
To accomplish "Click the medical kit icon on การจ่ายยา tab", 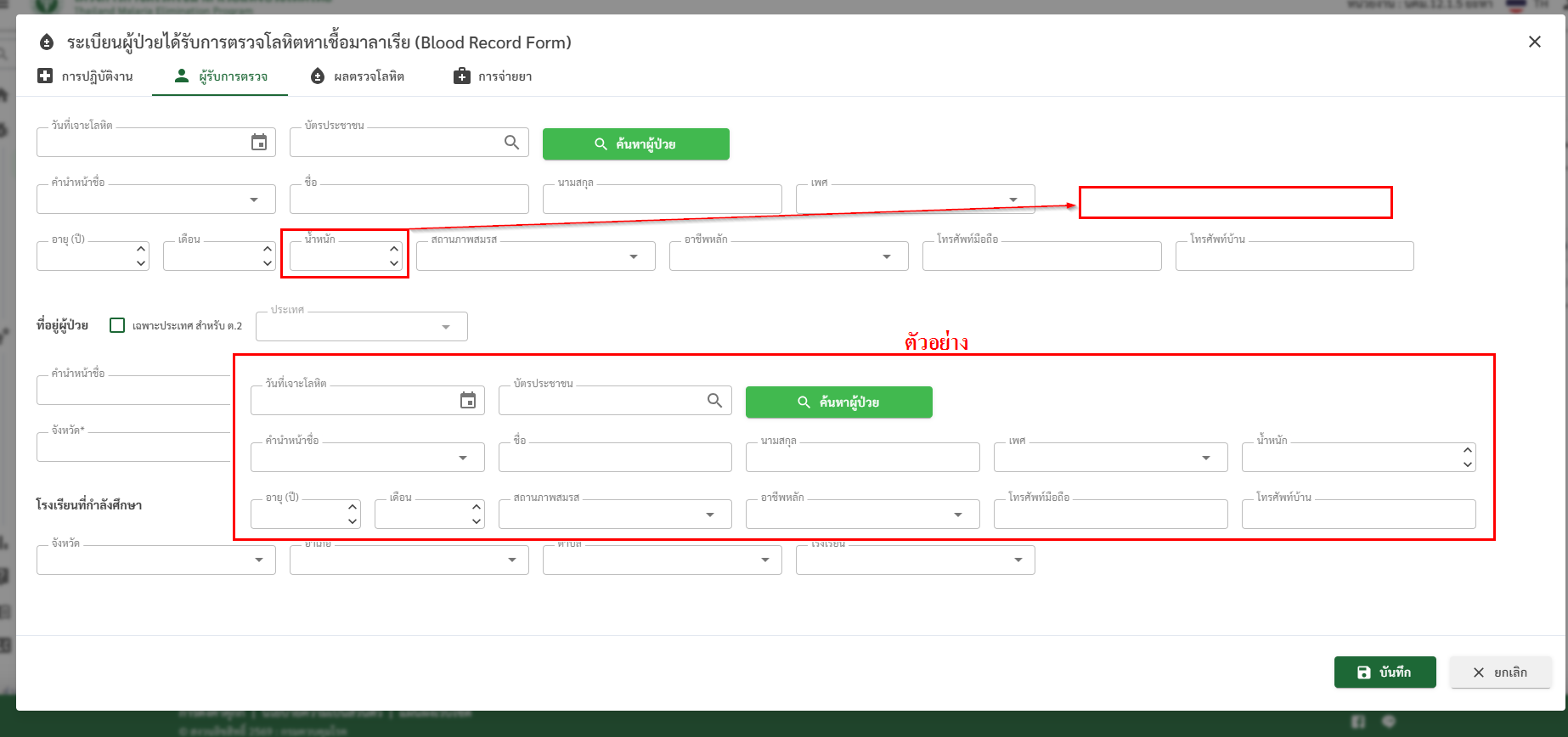I will pyautogui.click(x=461, y=76).
